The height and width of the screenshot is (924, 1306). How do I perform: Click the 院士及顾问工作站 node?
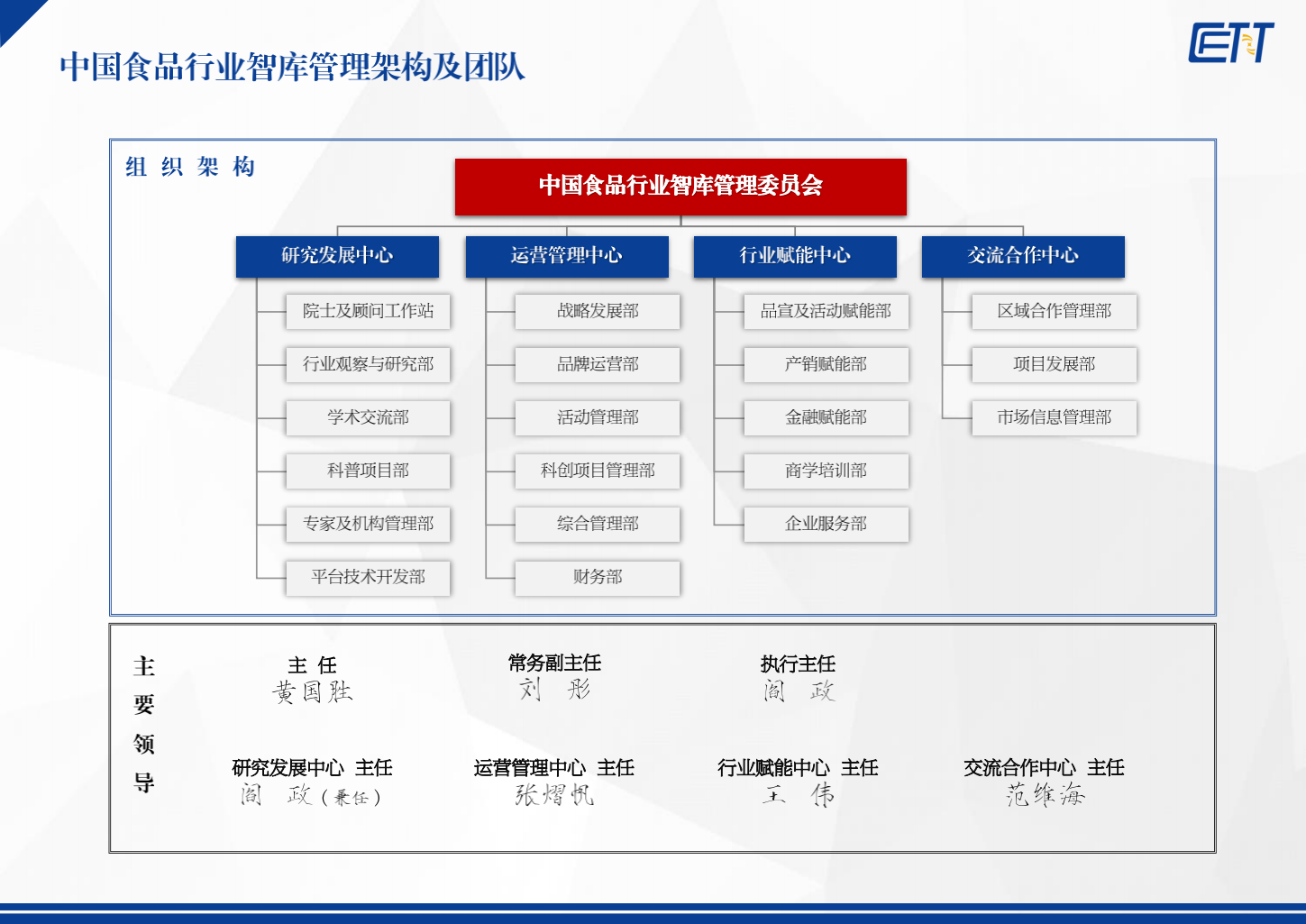coord(368,311)
